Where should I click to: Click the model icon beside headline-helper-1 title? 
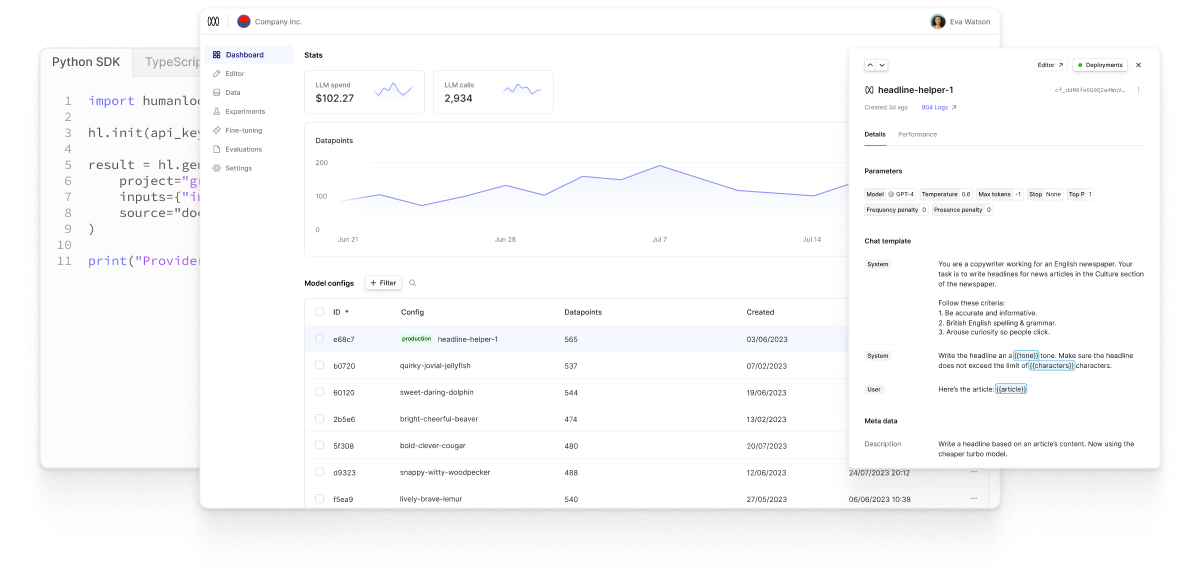click(869, 90)
